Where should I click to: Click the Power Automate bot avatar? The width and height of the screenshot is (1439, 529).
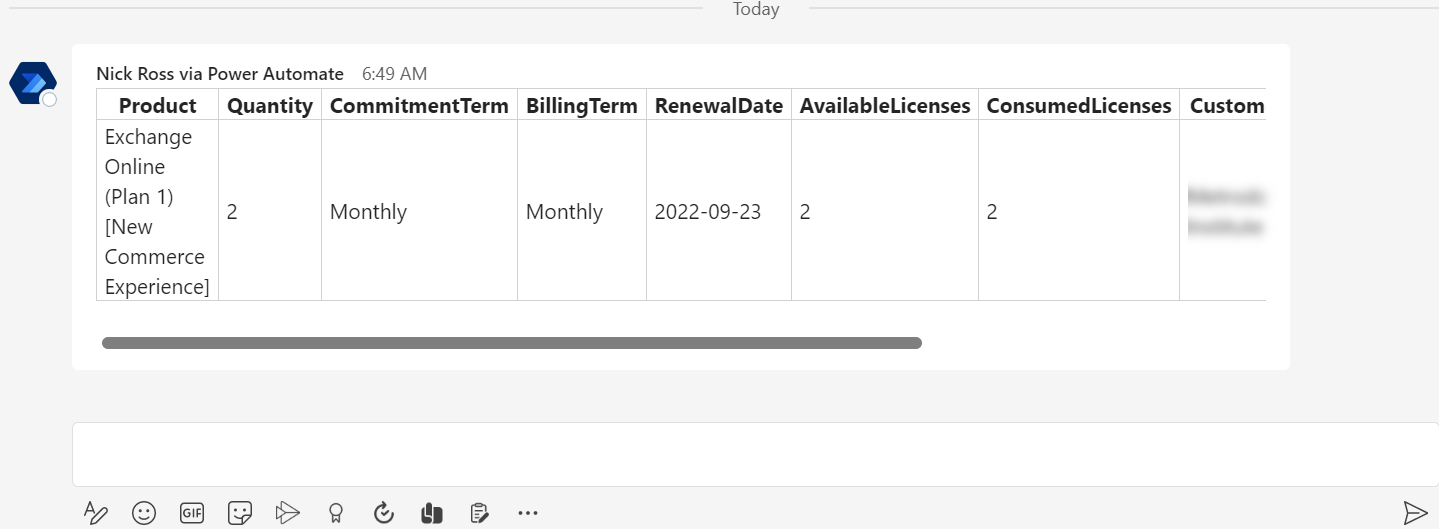33,83
